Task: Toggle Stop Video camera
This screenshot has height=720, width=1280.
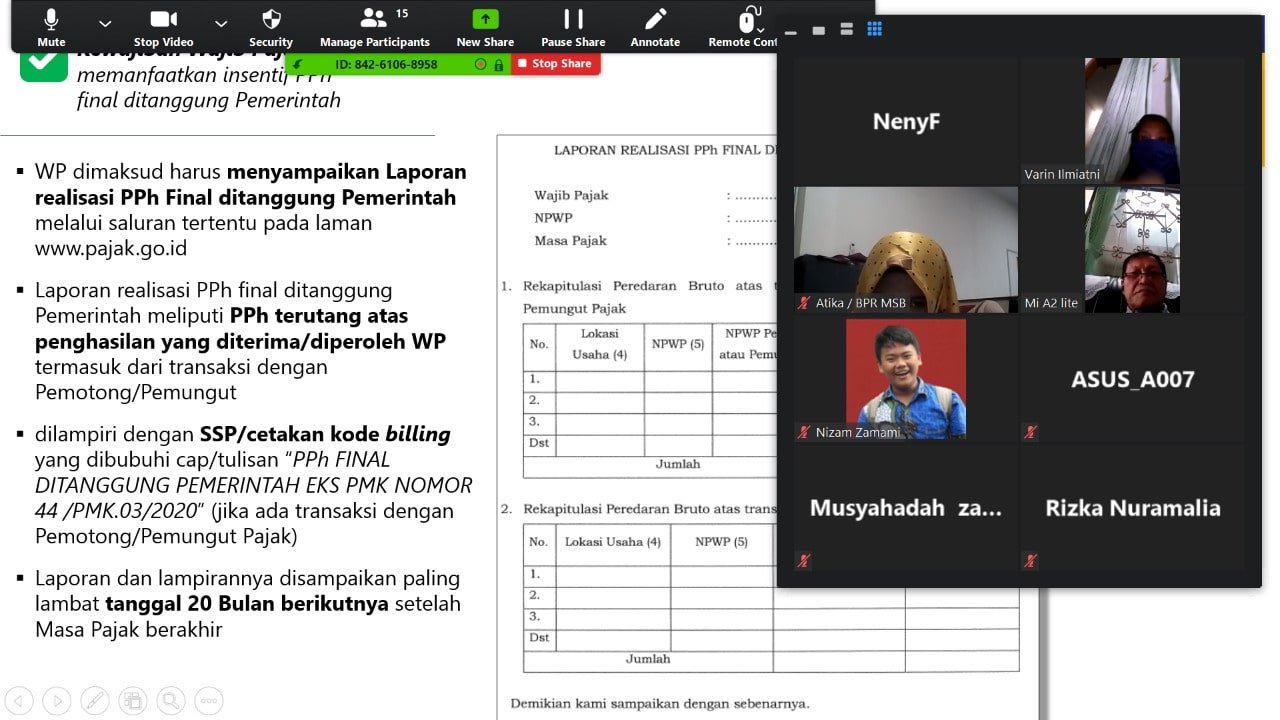Action: point(163,27)
